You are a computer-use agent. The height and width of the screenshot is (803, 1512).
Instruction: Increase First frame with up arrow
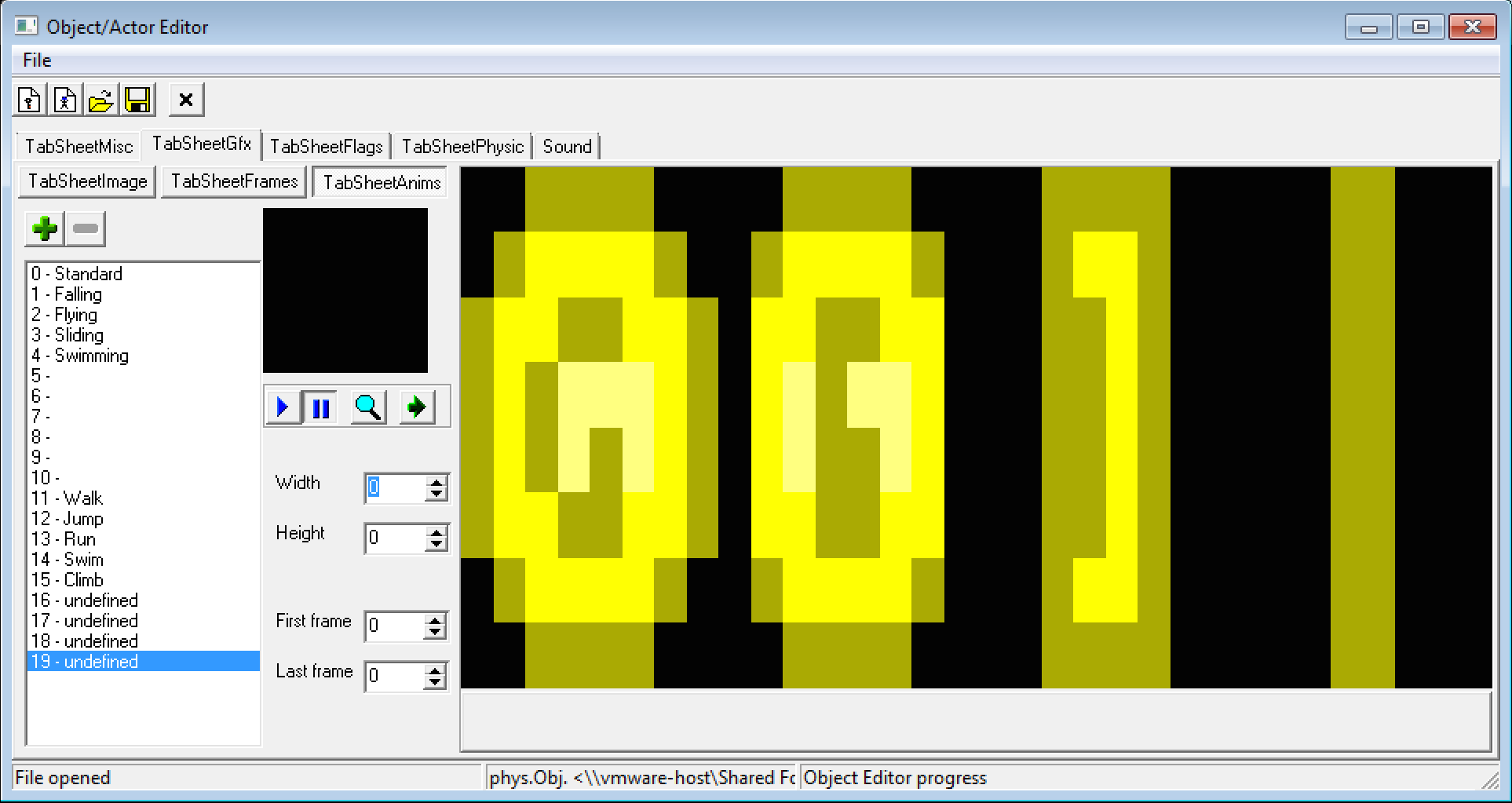[x=435, y=620]
